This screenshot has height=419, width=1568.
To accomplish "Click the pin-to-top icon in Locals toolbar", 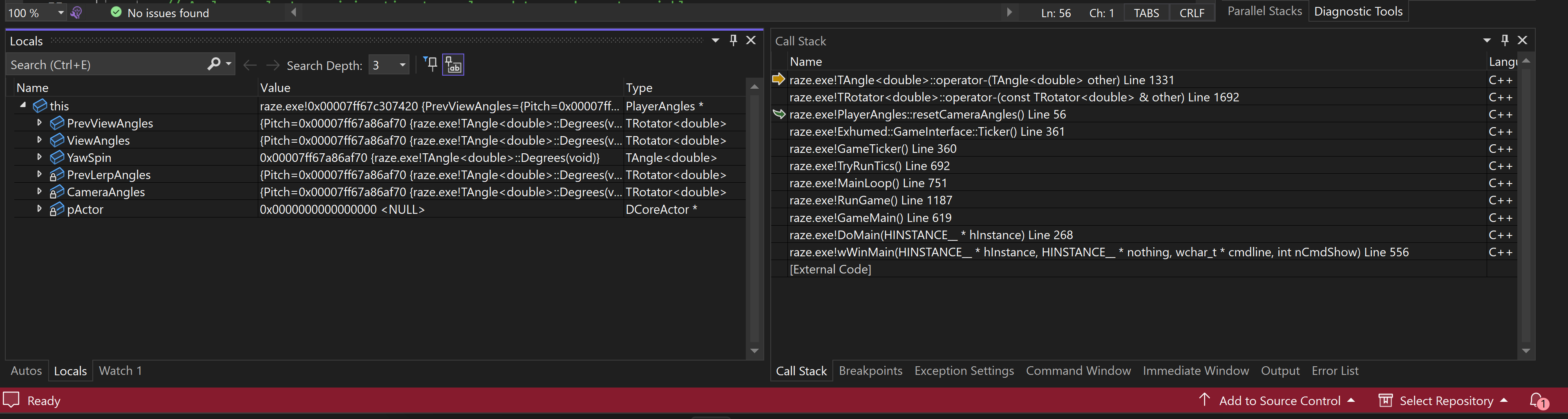I will [x=430, y=64].
